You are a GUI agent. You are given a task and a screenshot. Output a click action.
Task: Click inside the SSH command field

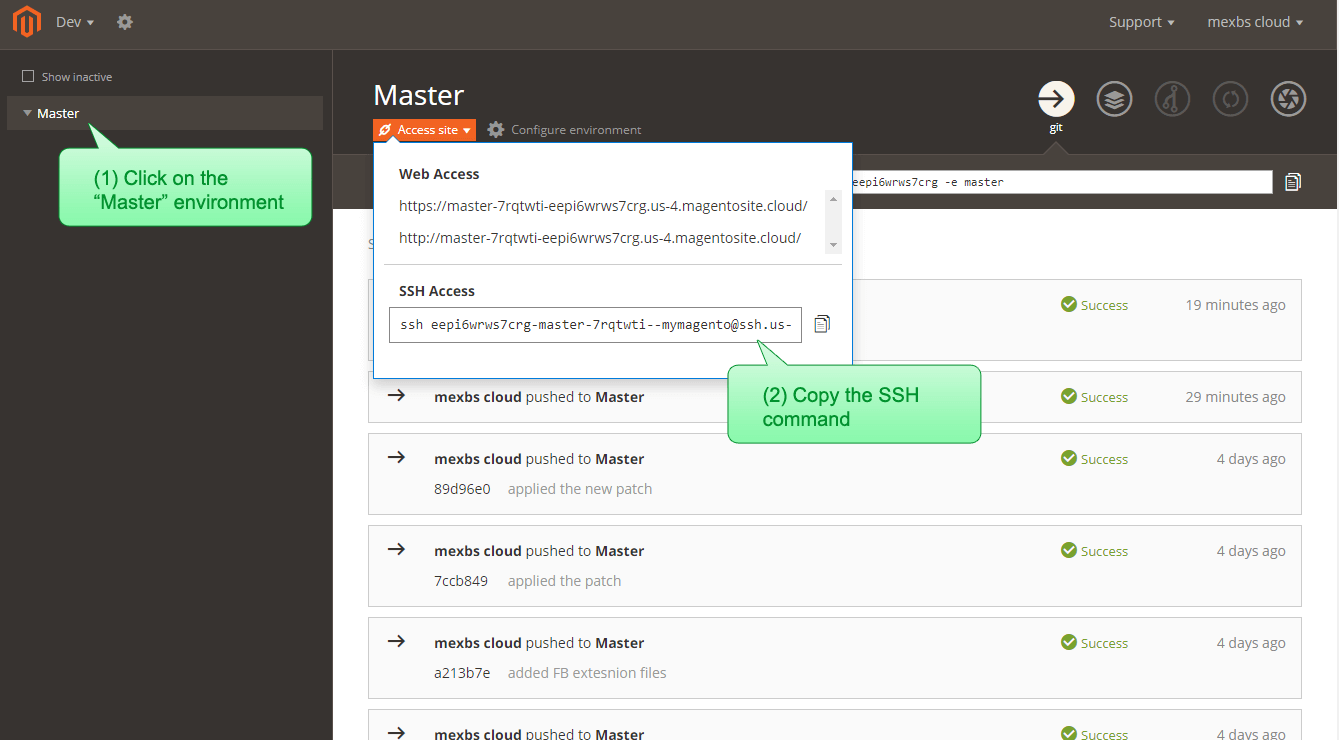pos(595,325)
